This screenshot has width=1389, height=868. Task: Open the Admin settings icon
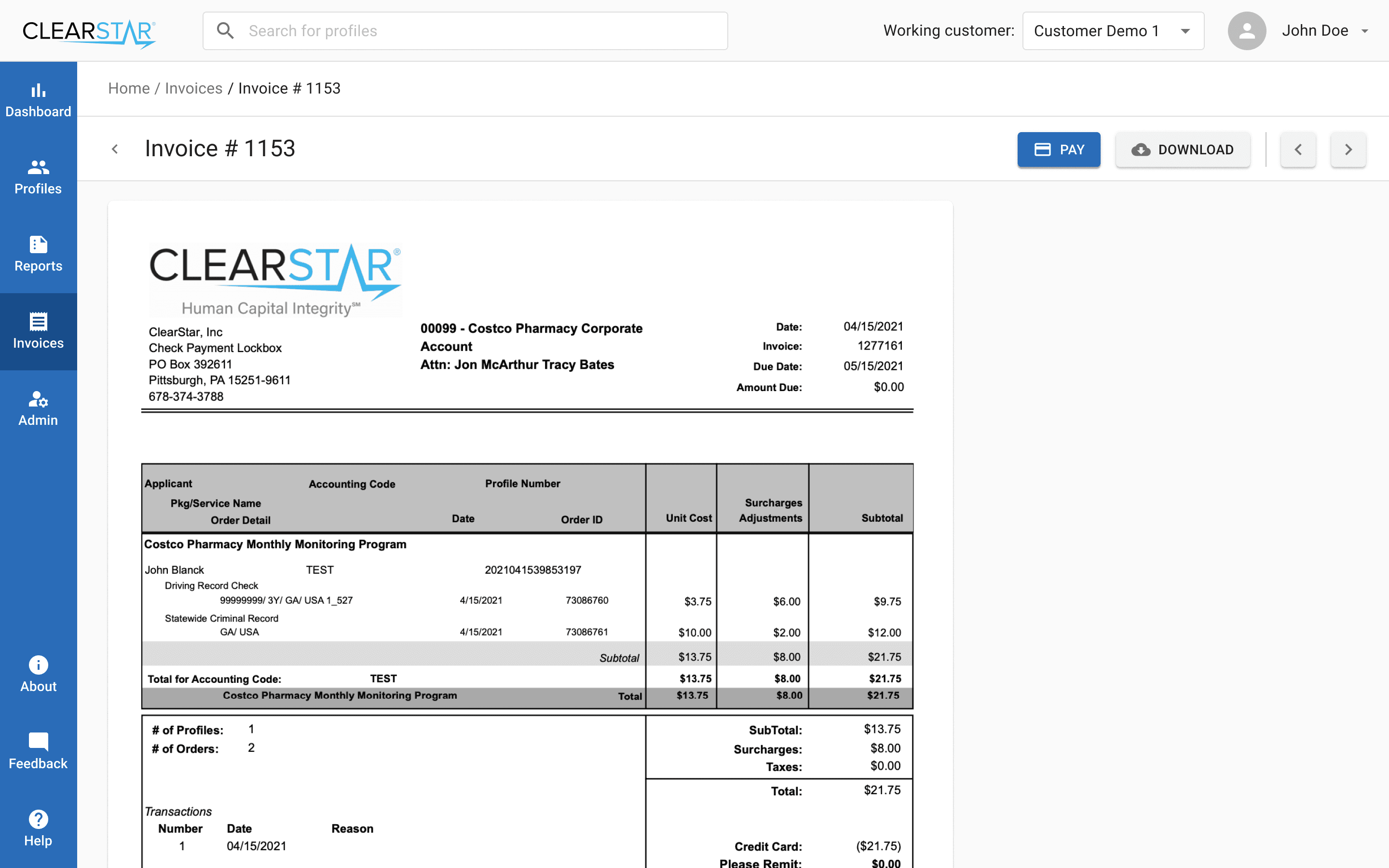38,398
